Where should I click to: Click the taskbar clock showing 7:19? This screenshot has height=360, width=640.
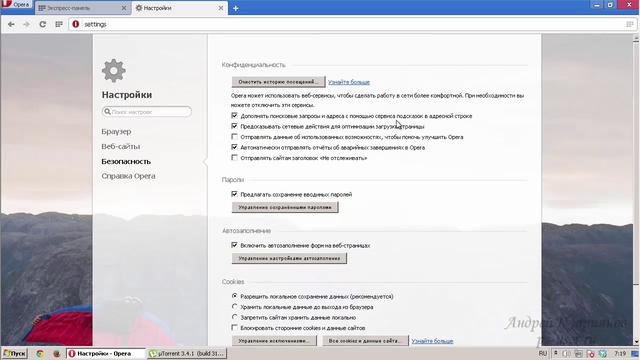coord(620,353)
